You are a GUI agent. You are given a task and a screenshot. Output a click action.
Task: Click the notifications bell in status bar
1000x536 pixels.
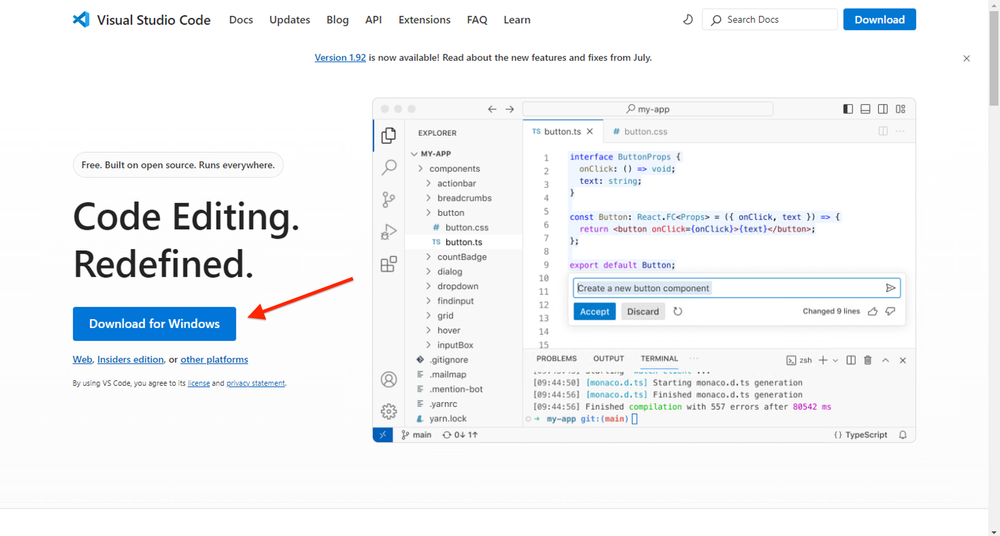tap(902, 435)
